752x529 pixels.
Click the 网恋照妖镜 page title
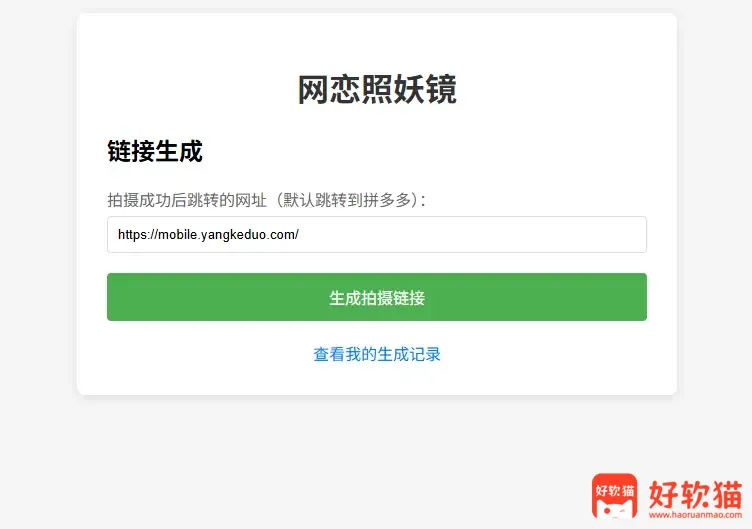[x=377, y=90]
